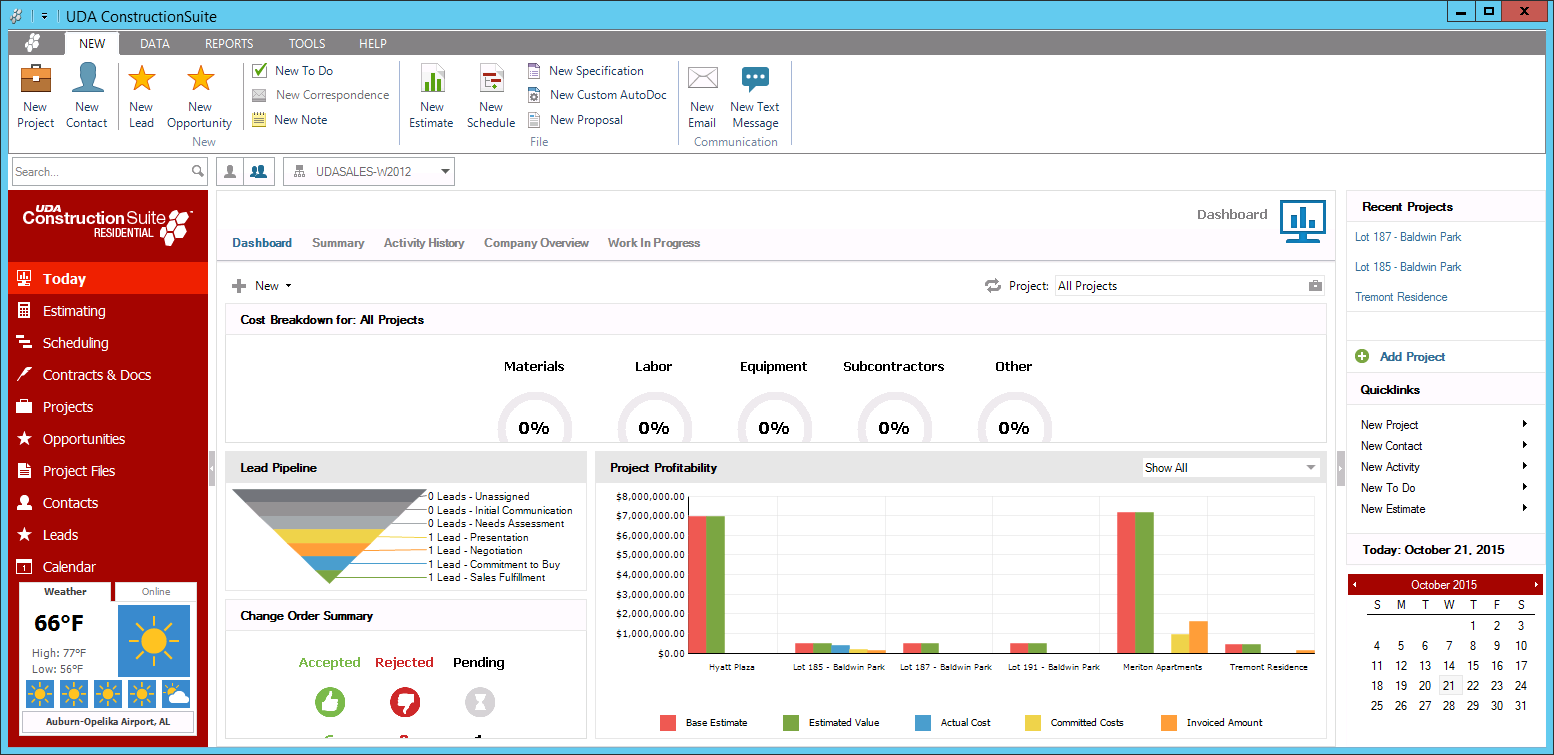The height and width of the screenshot is (755, 1554).
Task: Click the Invoiced Amount legend swatch
Action: click(1169, 722)
